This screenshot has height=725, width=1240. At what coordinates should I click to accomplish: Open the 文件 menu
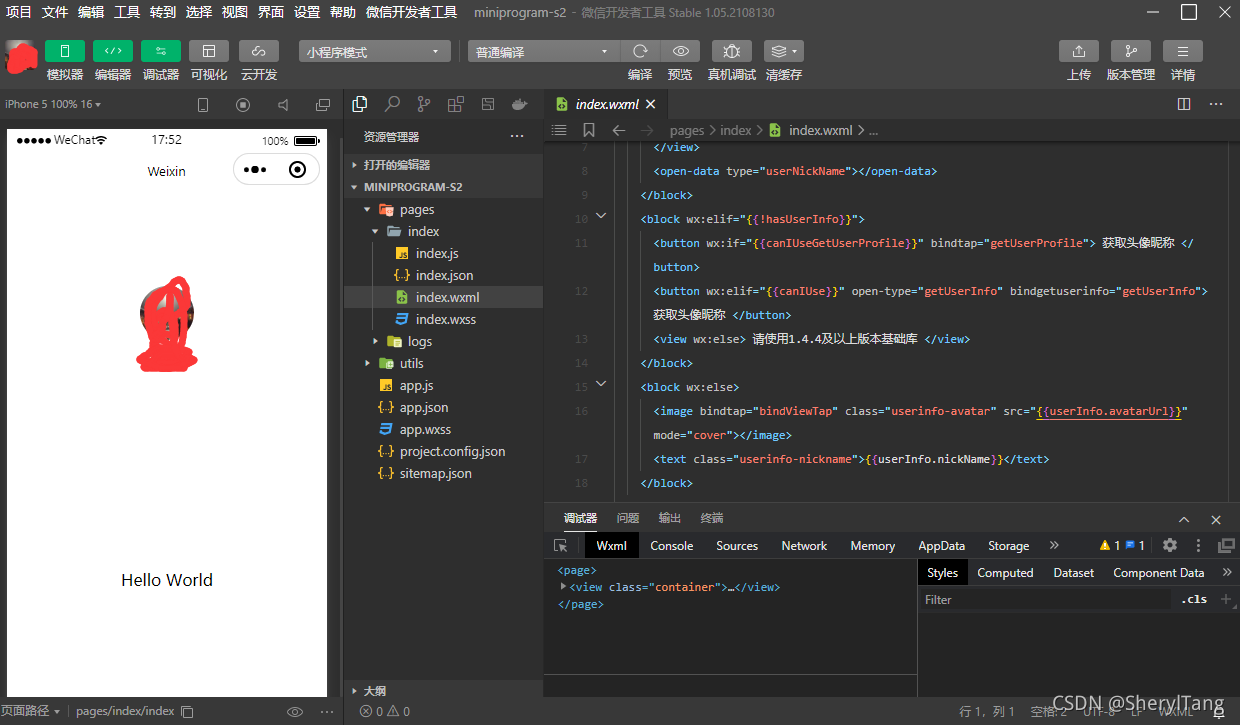[55, 12]
